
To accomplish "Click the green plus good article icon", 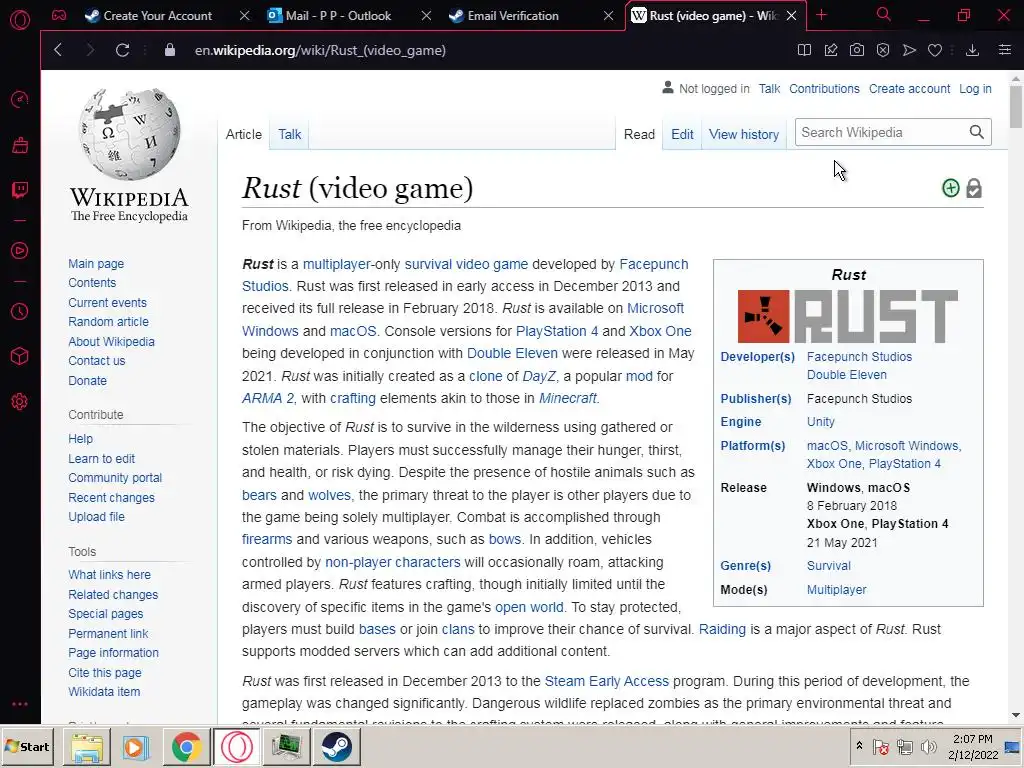I will tap(951, 188).
